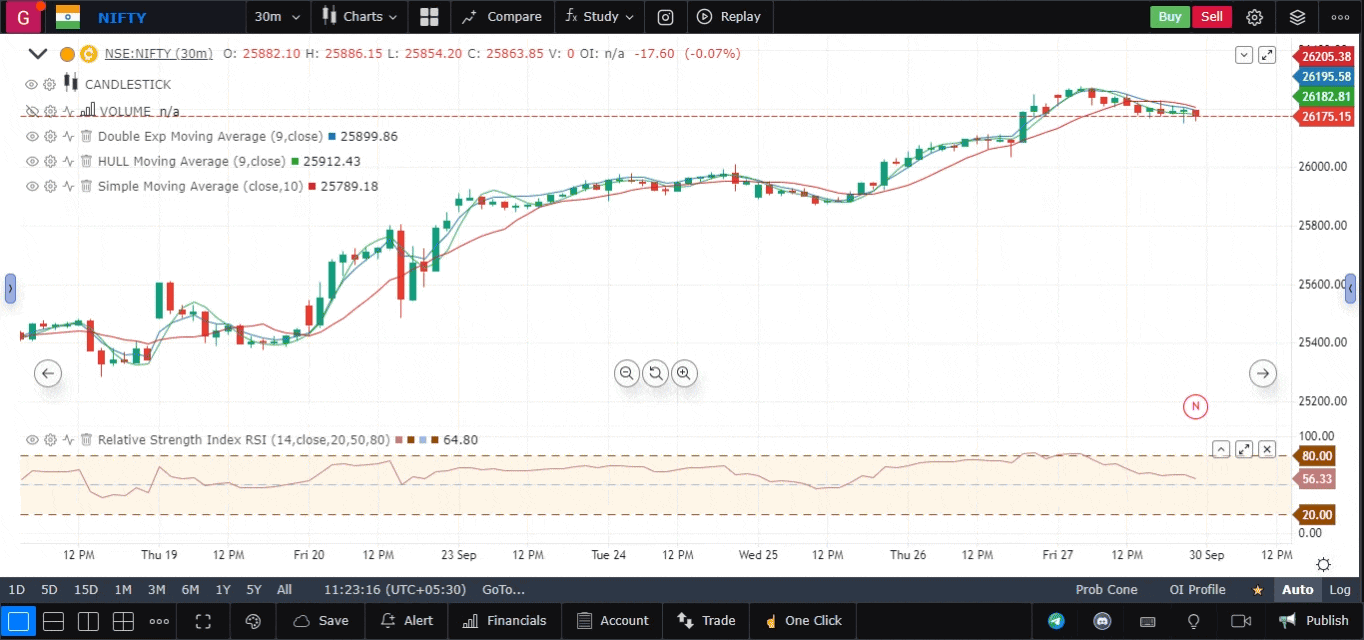Click the Simple Moving Average red swatch
Viewport: 1364px width, 640px height.
312,187
